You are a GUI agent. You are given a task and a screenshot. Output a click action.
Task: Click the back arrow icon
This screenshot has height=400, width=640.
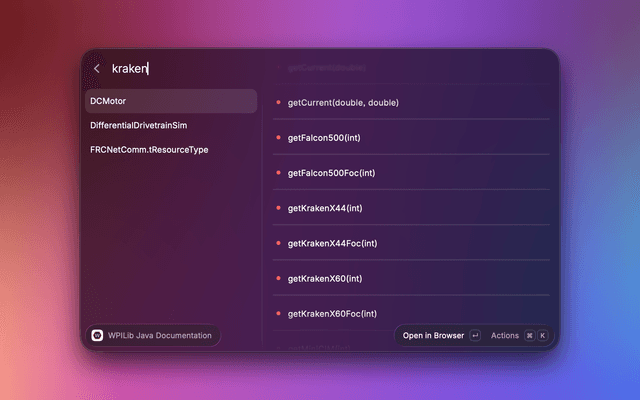click(x=97, y=69)
